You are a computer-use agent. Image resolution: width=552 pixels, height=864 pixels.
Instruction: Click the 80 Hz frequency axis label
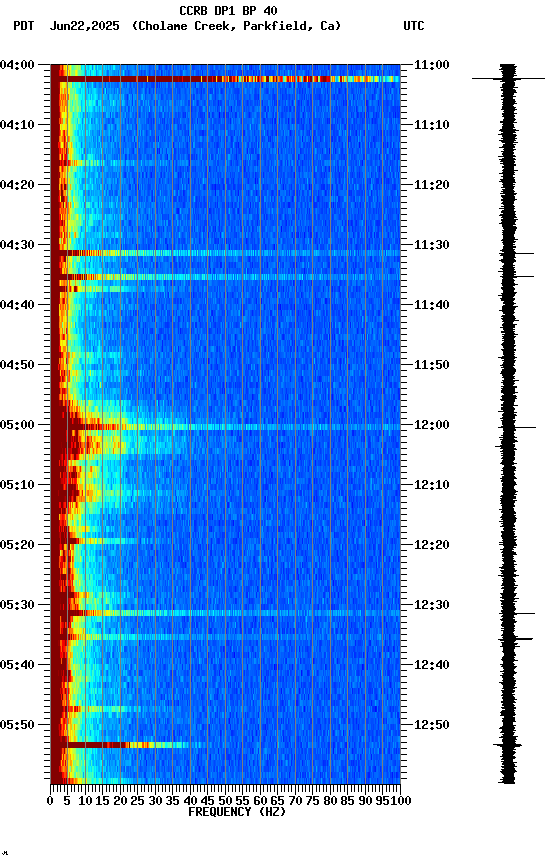coord(330,801)
